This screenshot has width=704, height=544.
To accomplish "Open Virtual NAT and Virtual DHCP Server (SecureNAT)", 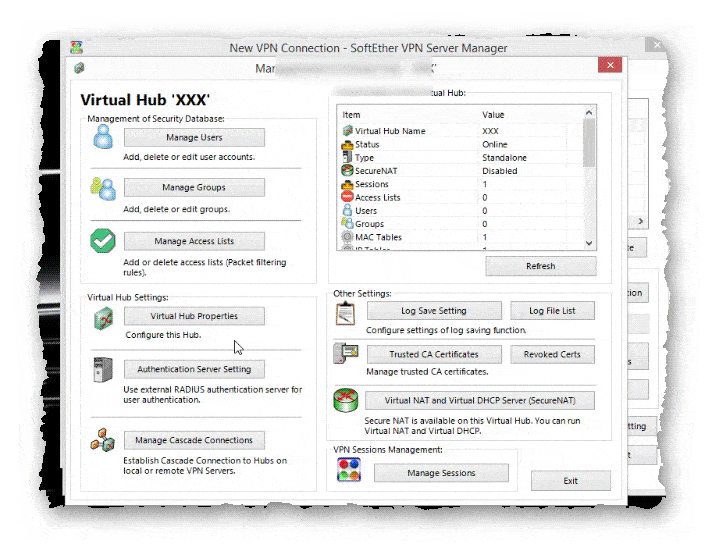I will pos(480,400).
